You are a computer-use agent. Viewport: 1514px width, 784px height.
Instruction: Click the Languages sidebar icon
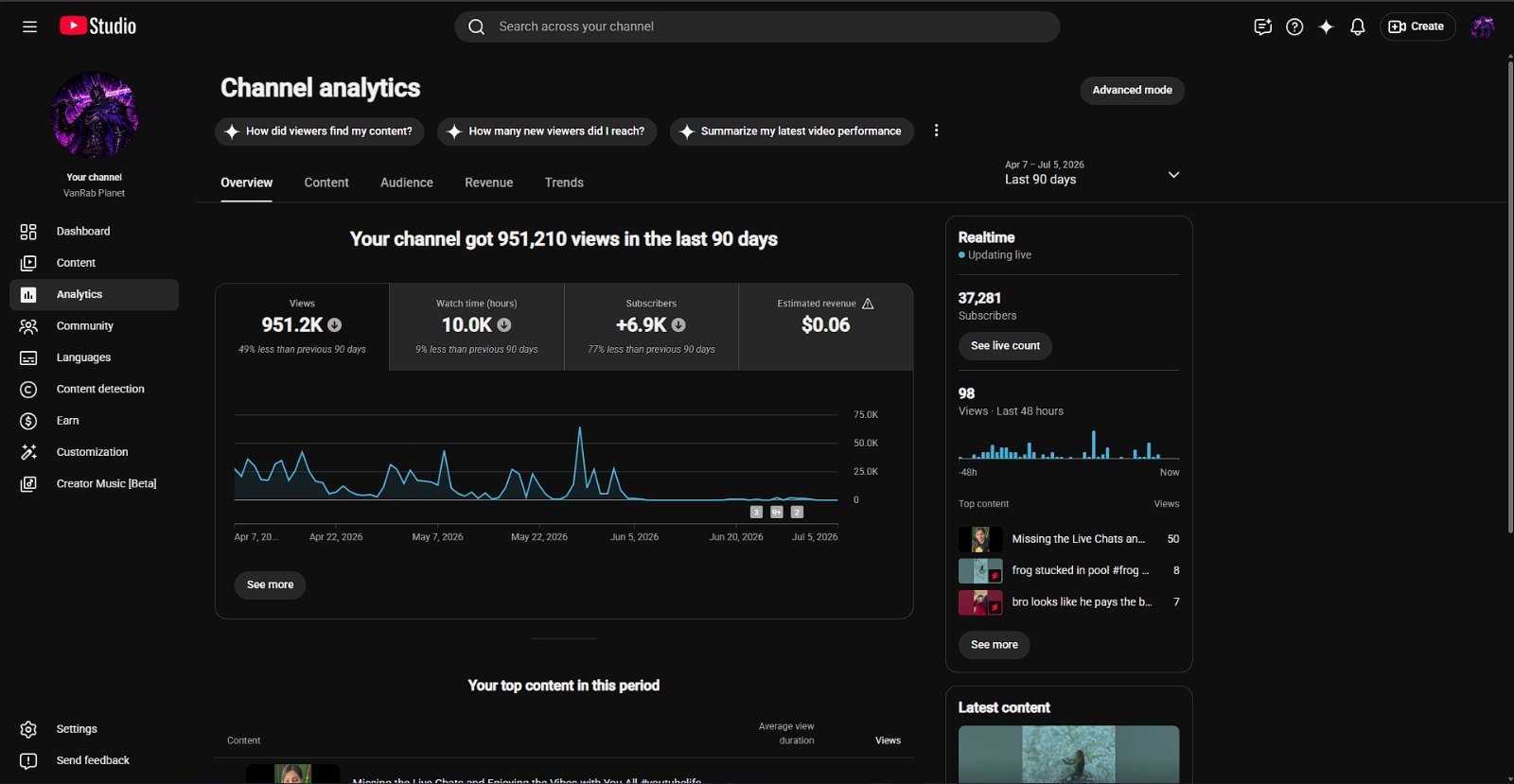pyautogui.click(x=28, y=357)
